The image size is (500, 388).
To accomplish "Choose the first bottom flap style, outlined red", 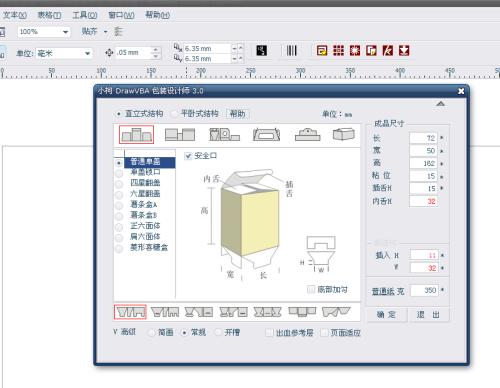I will coord(130,312).
